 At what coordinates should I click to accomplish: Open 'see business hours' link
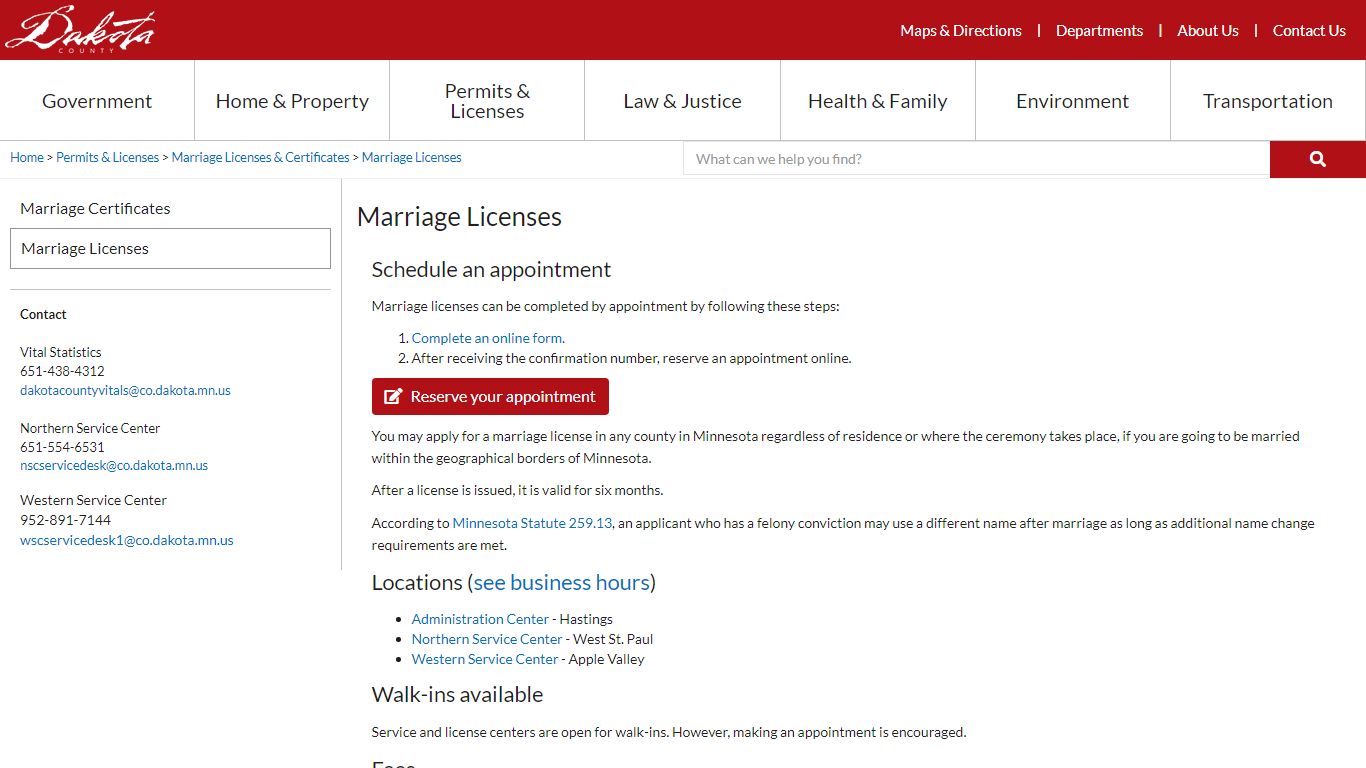coord(562,582)
